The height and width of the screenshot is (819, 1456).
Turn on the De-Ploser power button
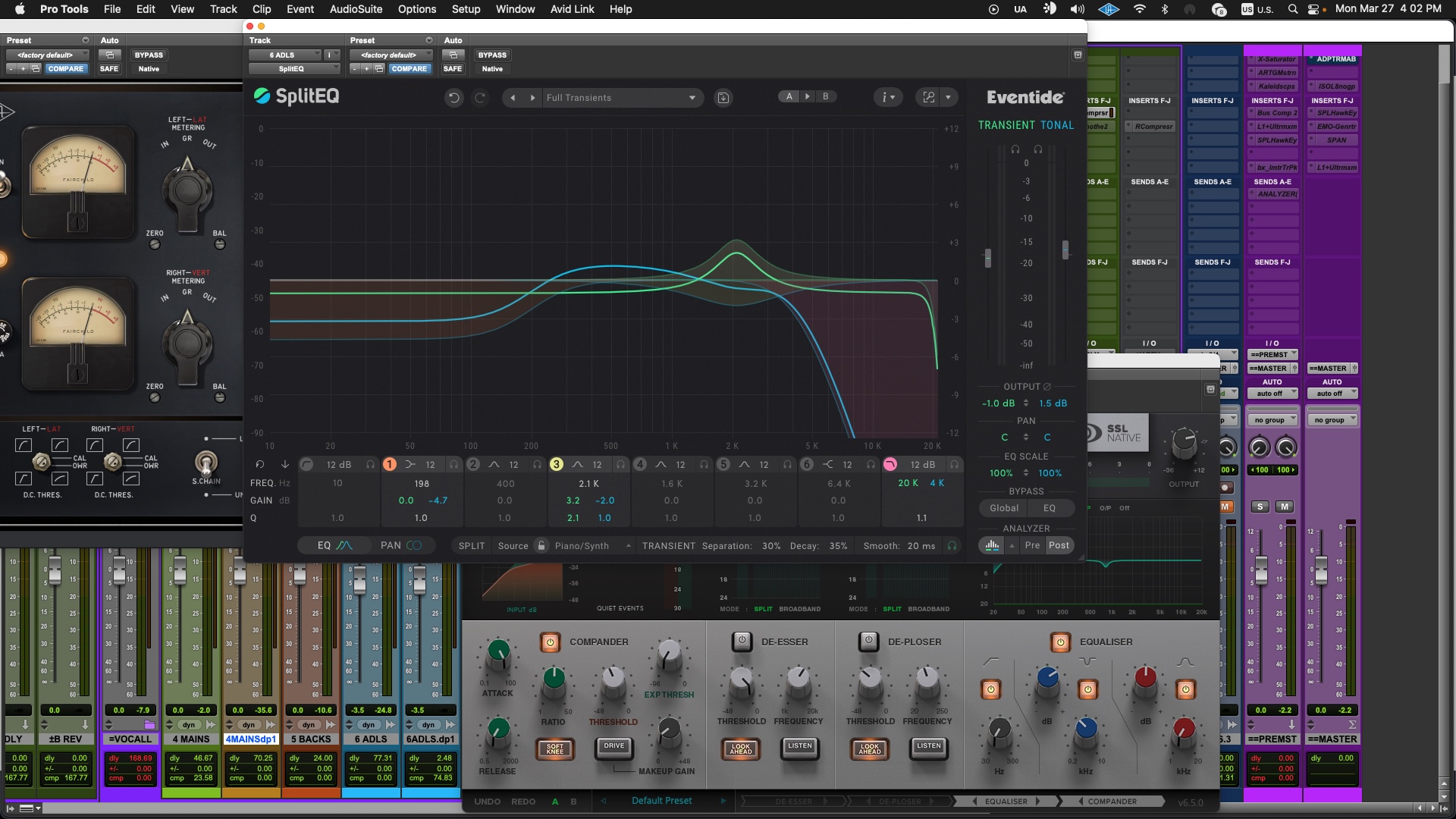click(869, 642)
